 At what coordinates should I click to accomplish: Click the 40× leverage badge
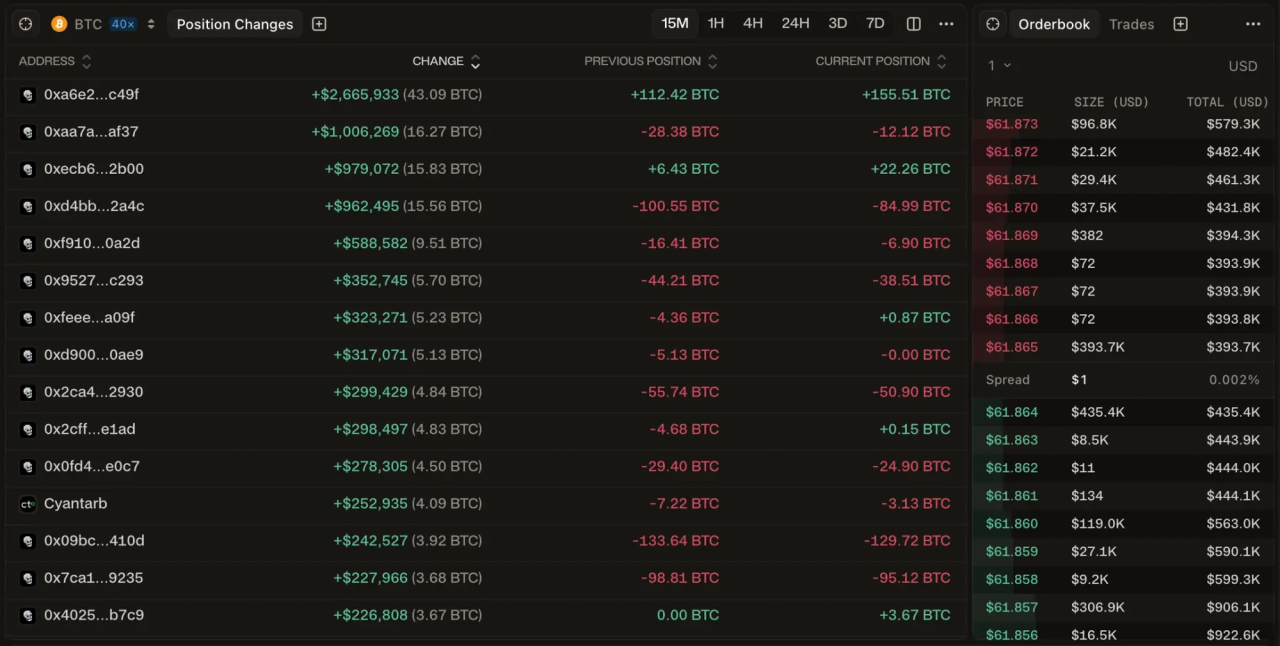coord(123,24)
